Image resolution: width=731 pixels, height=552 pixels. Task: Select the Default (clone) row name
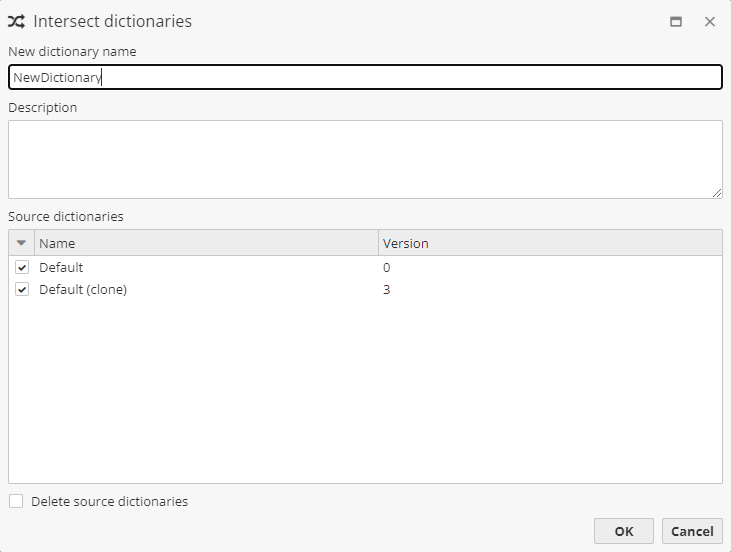(x=83, y=290)
